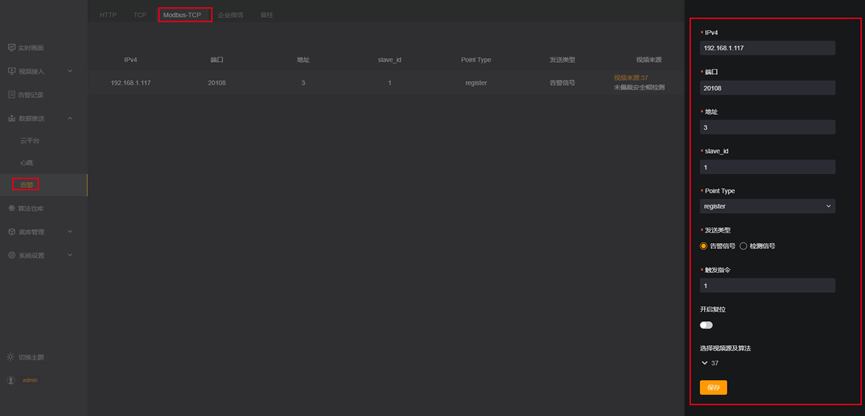Open 实时画面 in the sidebar
Image resolution: width=865 pixels, height=416 pixels.
pos(31,48)
